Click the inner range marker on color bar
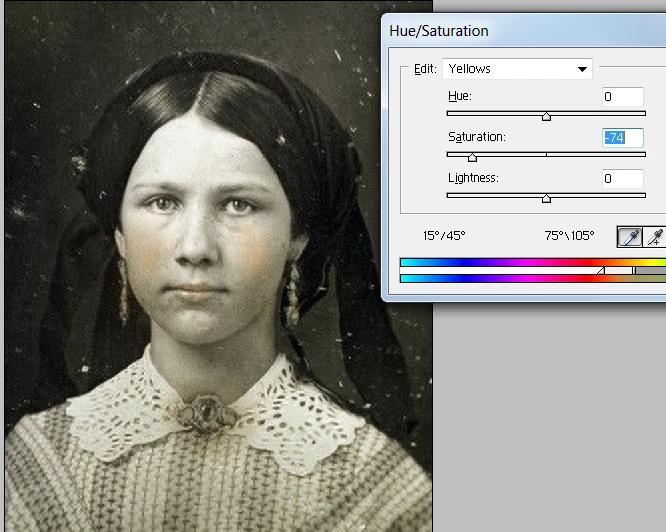This screenshot has width=666, height=532. click(634, 270)
